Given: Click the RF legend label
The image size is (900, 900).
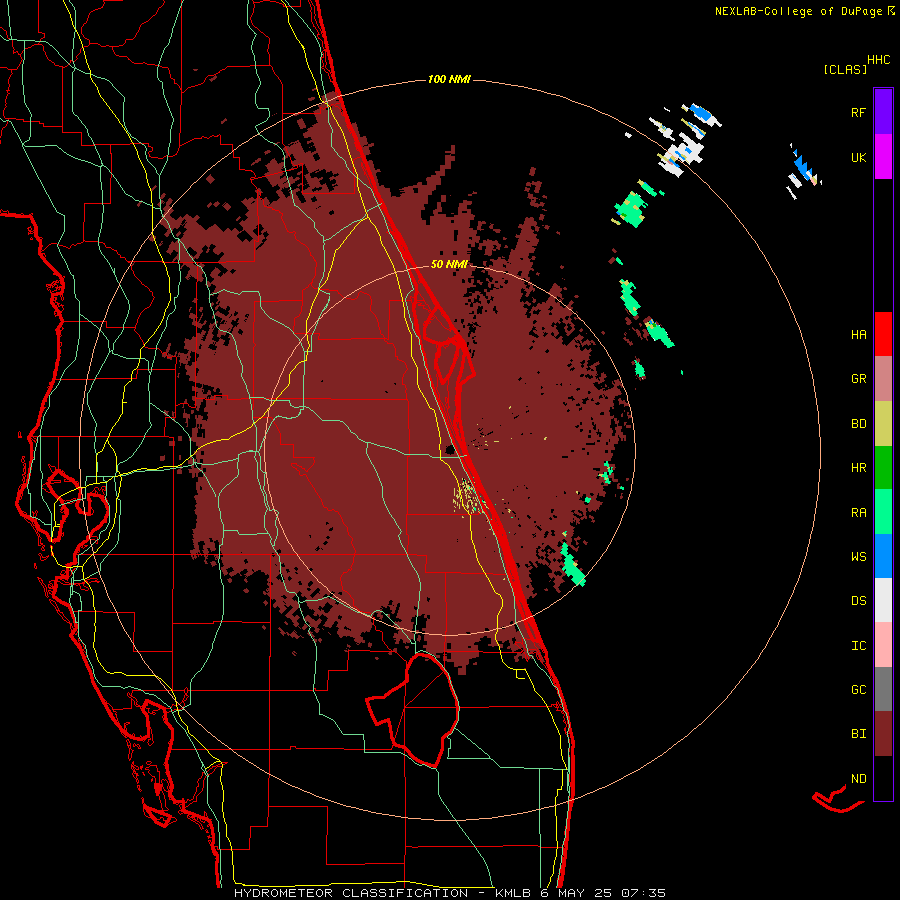Looking at the screenshot, I should coord(858,112).
